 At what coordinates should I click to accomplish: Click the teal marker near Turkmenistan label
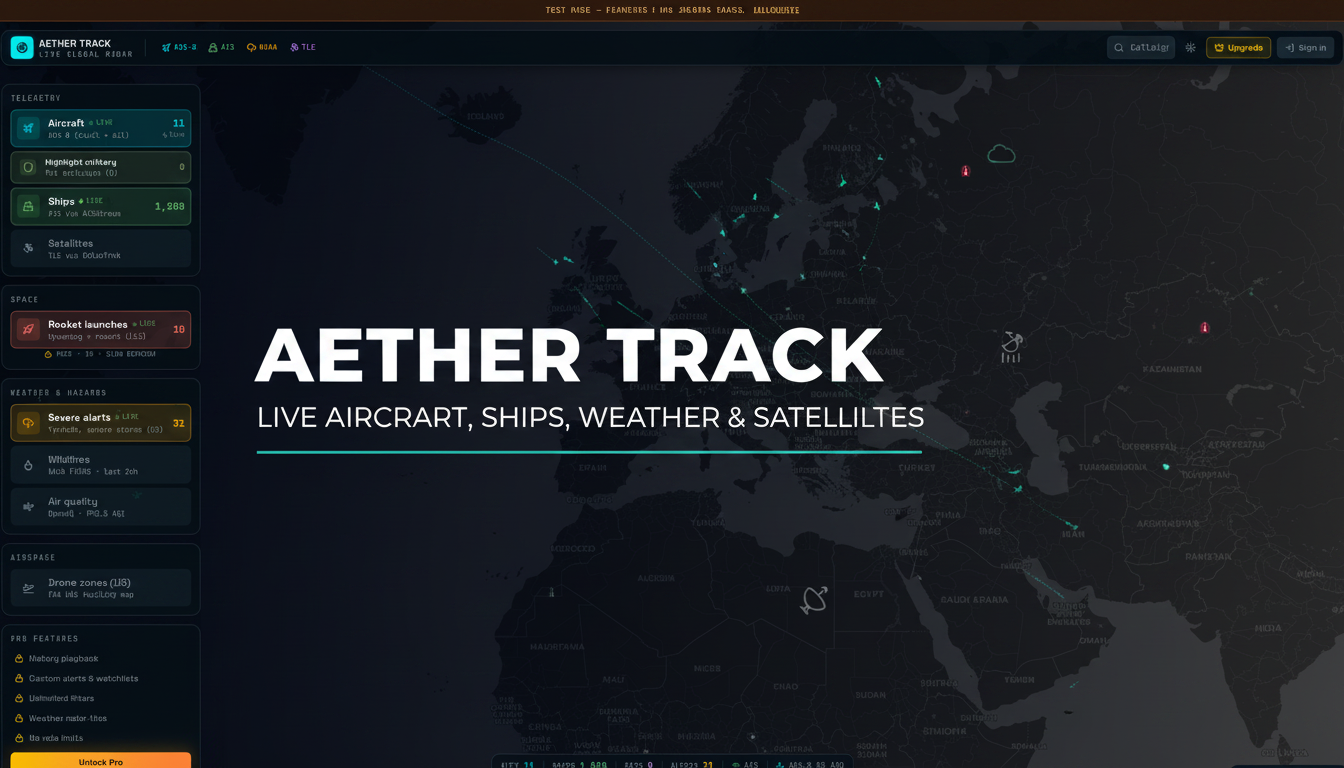tap(1166, 467)
